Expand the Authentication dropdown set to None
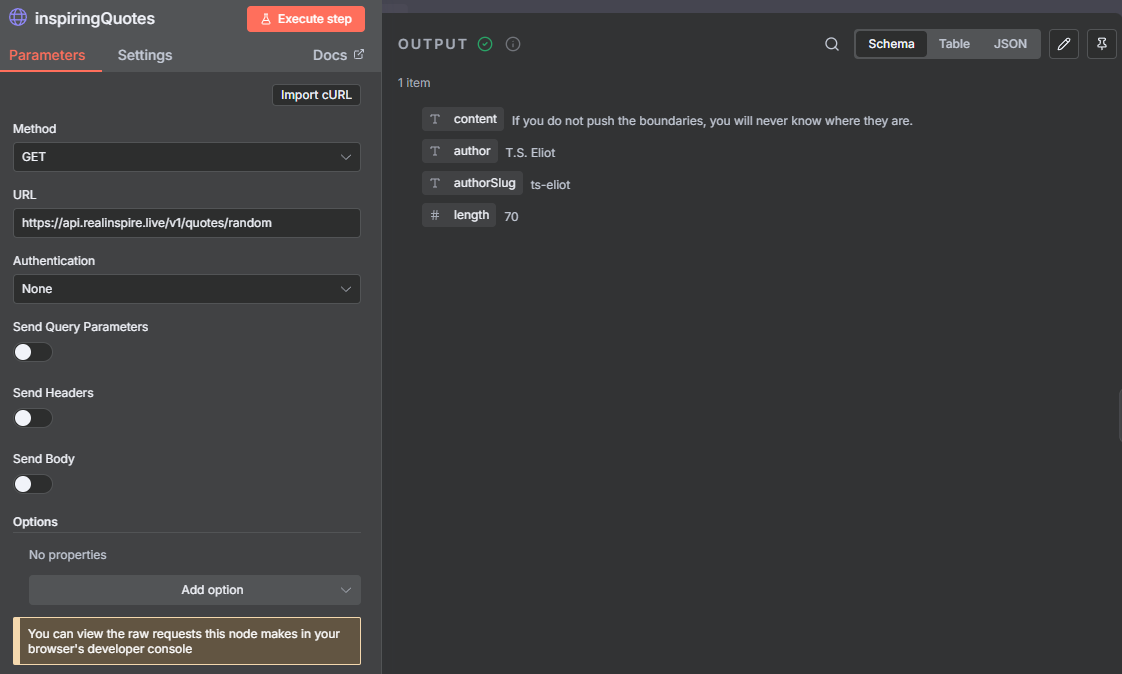 tap(186, 289)
